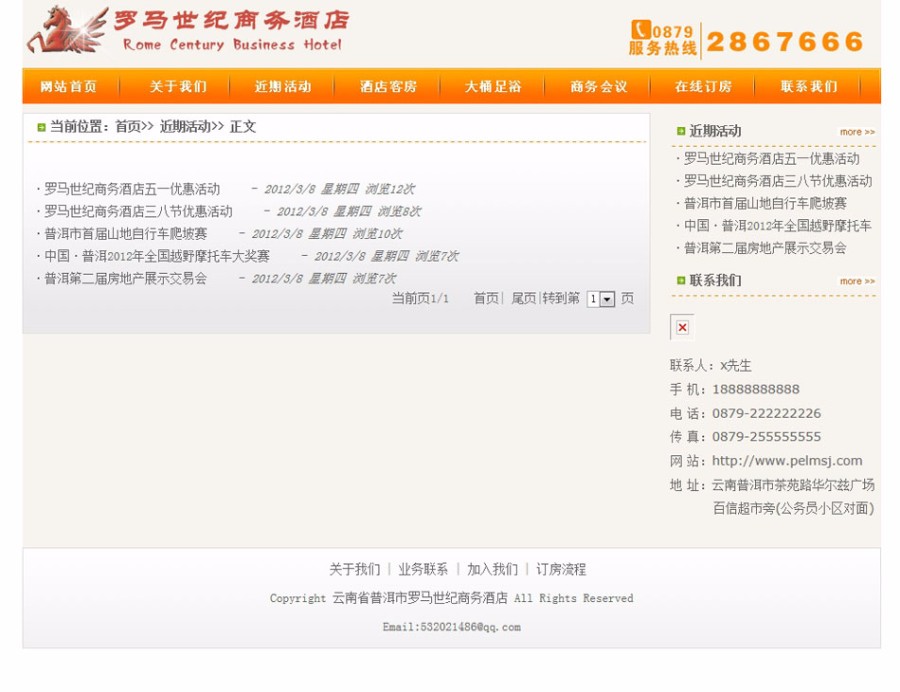Click the green square icon beside 近期活动 heading
Viewport: 900px width, 692px height.
[x=682, y=131]
